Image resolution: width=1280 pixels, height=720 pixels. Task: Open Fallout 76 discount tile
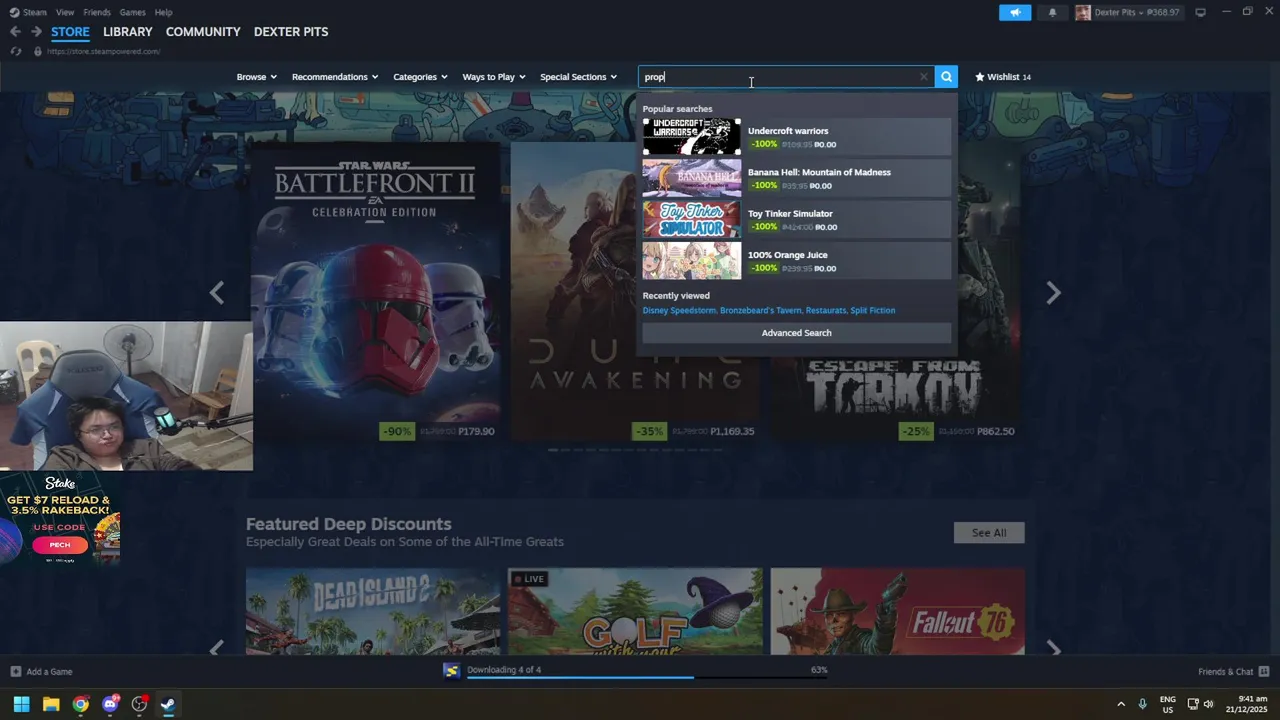point(897,611)
